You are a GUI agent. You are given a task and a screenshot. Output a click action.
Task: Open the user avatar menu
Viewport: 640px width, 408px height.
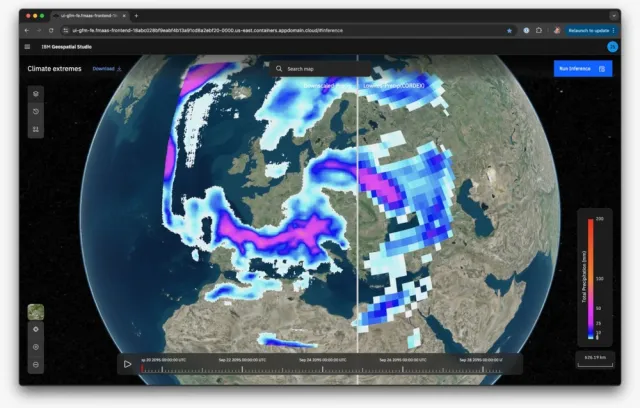tap(612, 47)
